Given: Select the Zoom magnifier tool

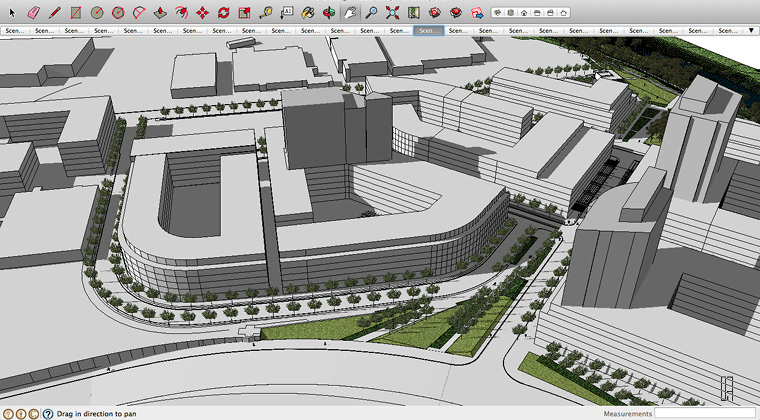Looking at the screenshot, I should tap(371, 13).
